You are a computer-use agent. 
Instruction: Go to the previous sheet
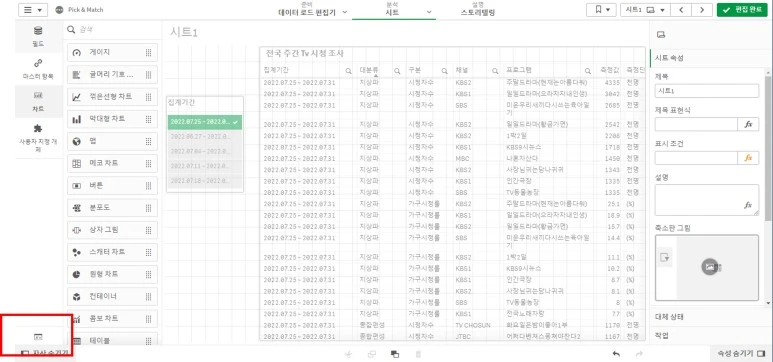tap(681, 10)
